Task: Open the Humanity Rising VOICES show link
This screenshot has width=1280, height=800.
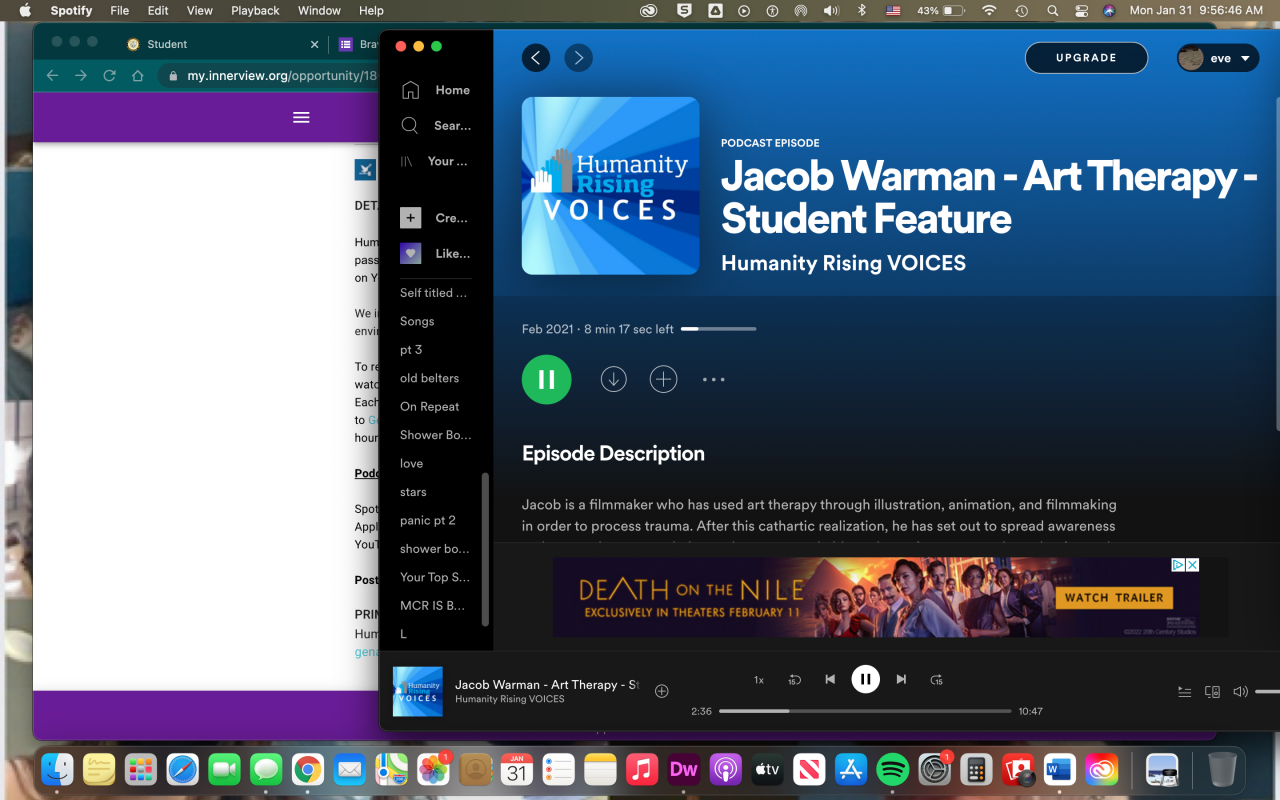Action: coord(843,263)
